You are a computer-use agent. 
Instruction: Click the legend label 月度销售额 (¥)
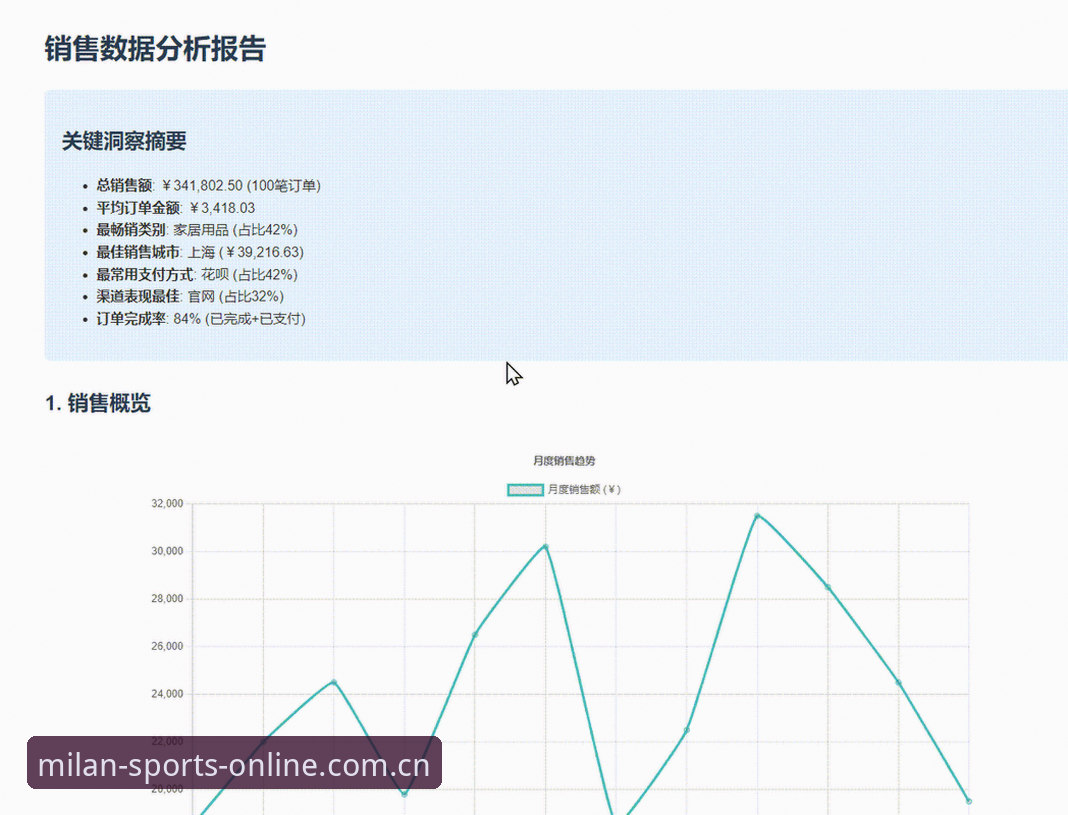click(584, 490)
